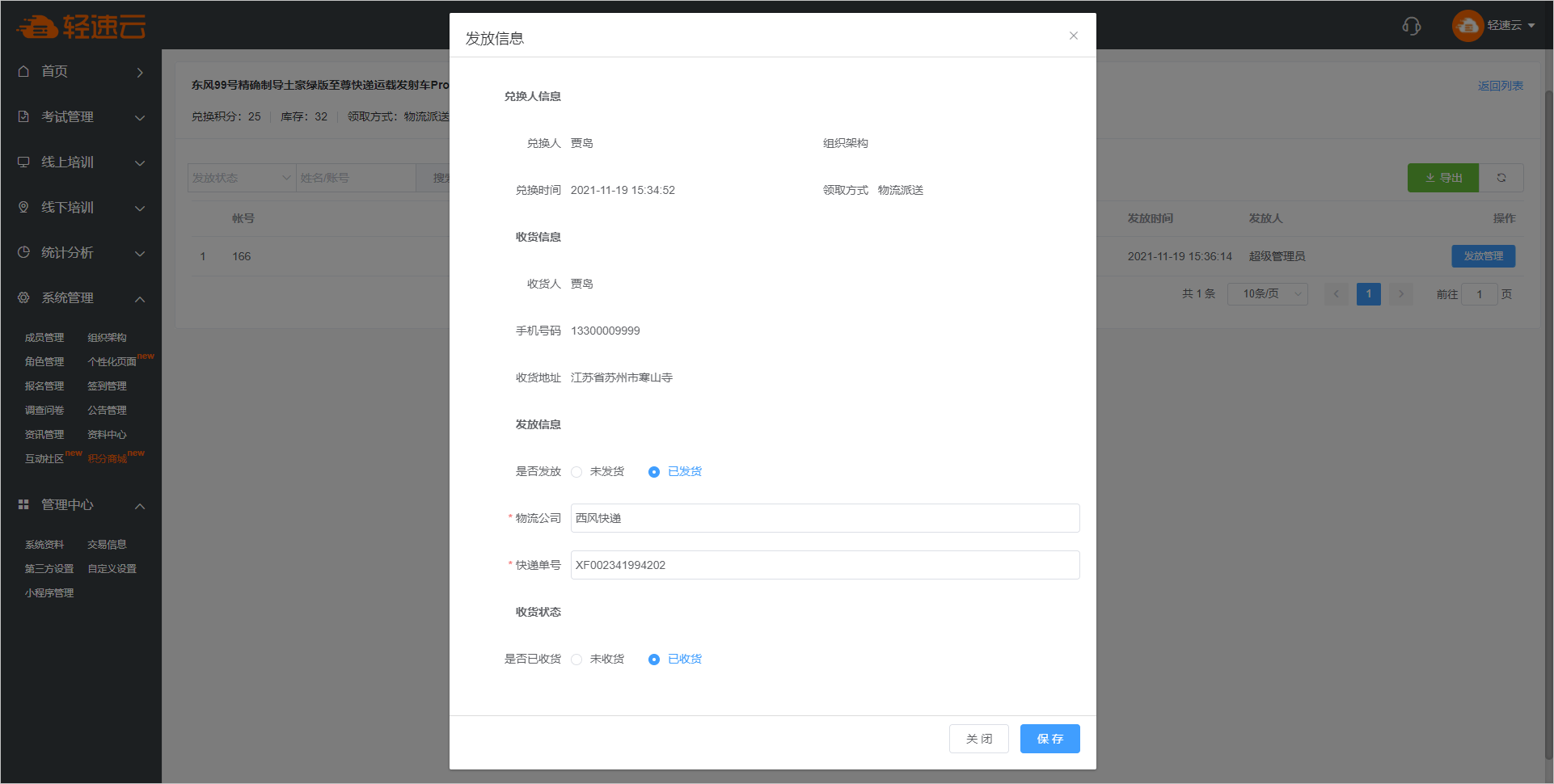1554x784 pixels.
Task: Click the 管理中心 grid icon
Action: point(23,504)
